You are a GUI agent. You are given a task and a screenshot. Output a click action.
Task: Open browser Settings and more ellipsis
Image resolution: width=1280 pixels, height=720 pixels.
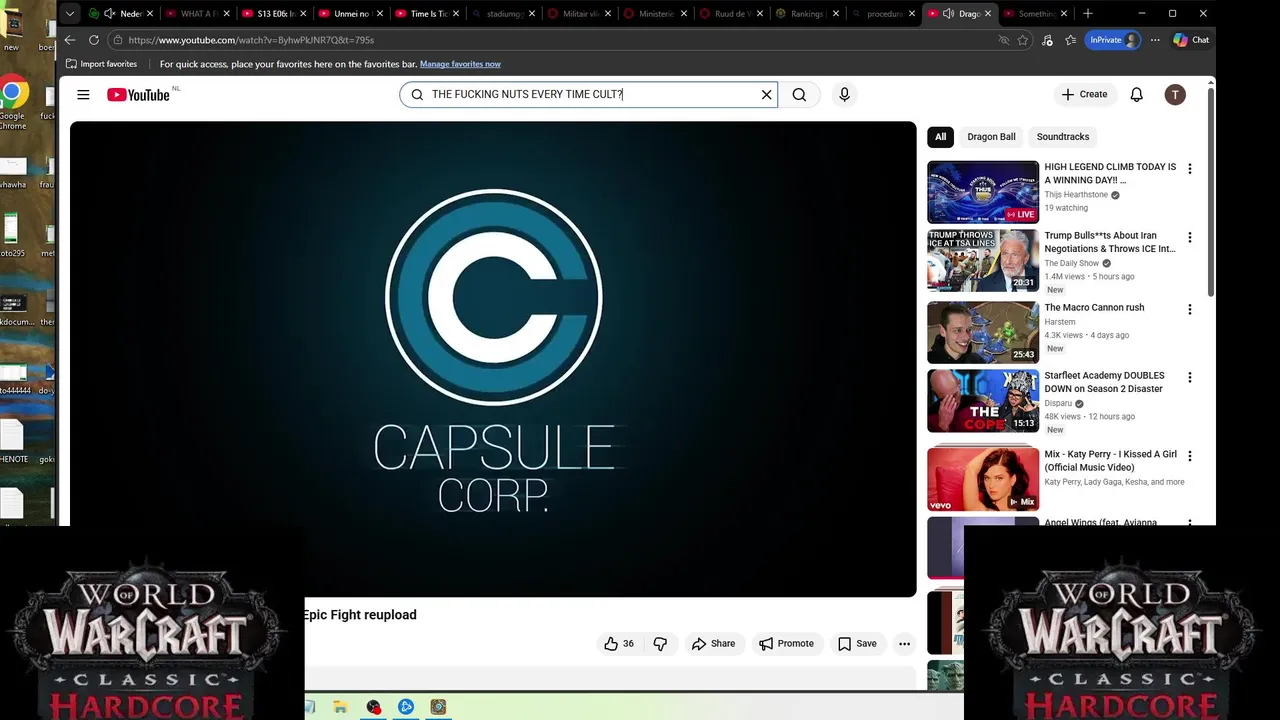tap(1155, 40)
